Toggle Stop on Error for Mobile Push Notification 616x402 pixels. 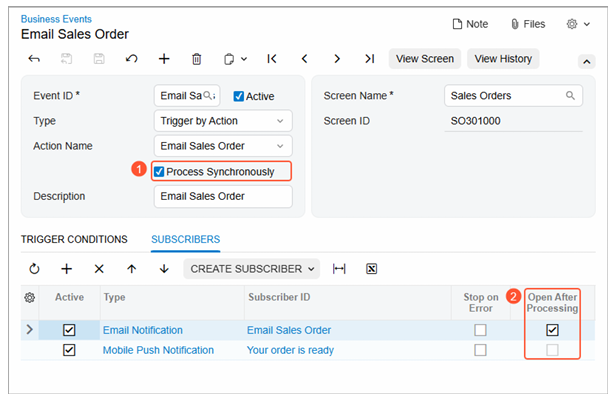coord(480,350)
